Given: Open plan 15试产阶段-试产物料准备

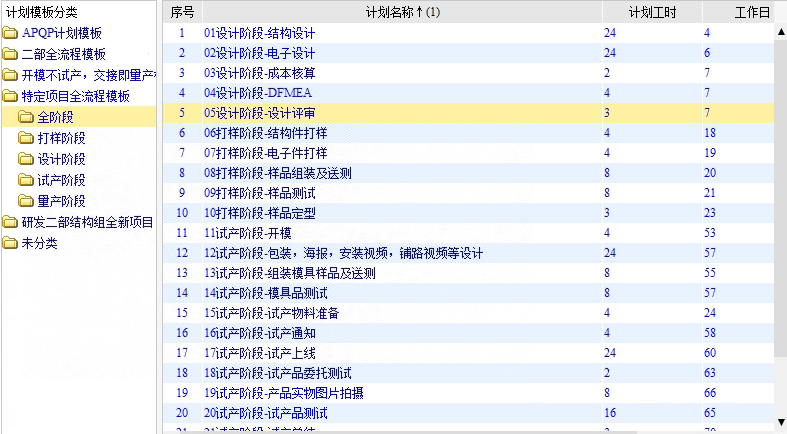Looking at the screenshot, I should pyautogui.click(x=272, y=313).
